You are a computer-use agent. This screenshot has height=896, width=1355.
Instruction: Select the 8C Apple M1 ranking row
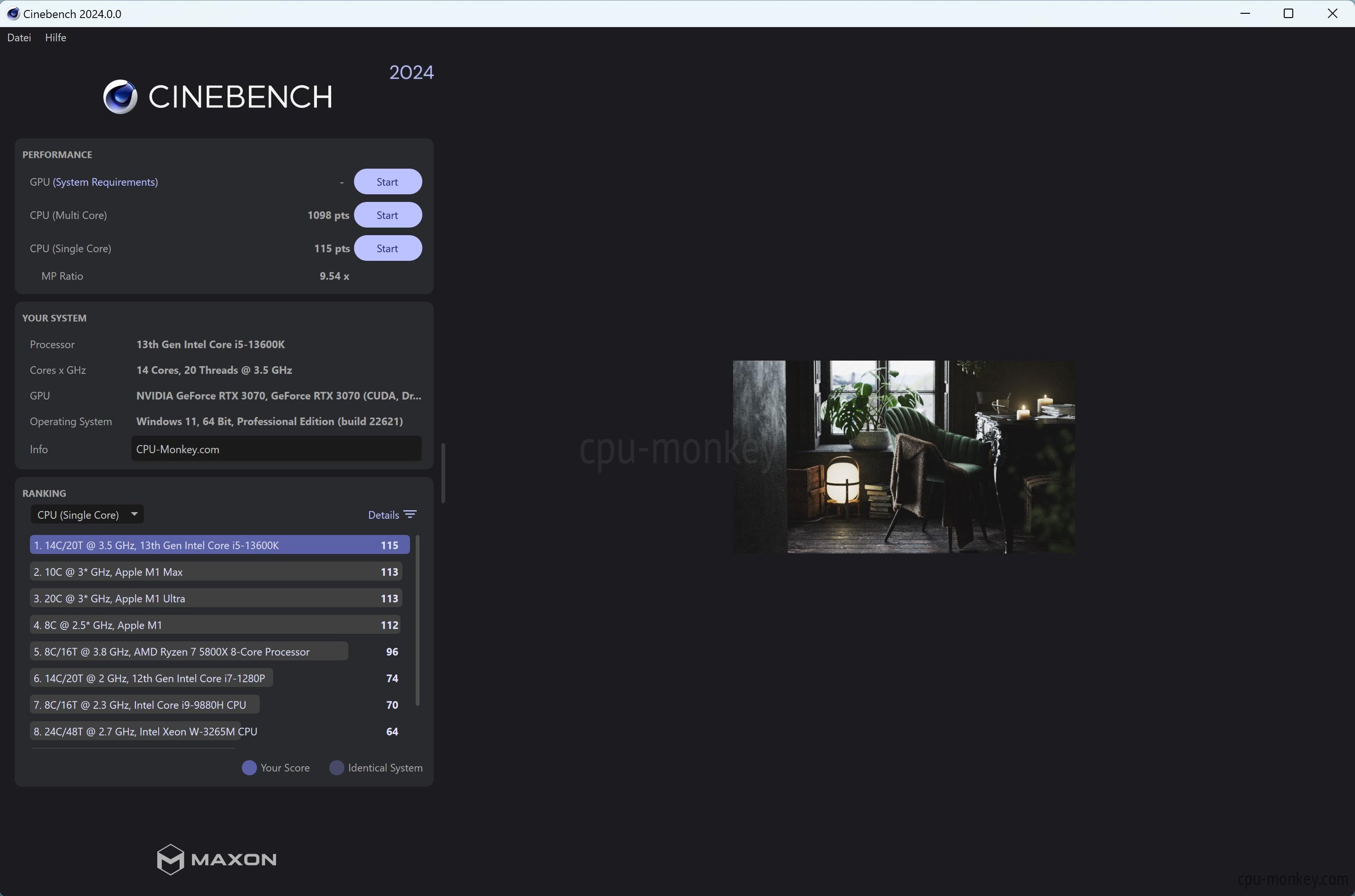pyautogui.click(x=215, y=625)
